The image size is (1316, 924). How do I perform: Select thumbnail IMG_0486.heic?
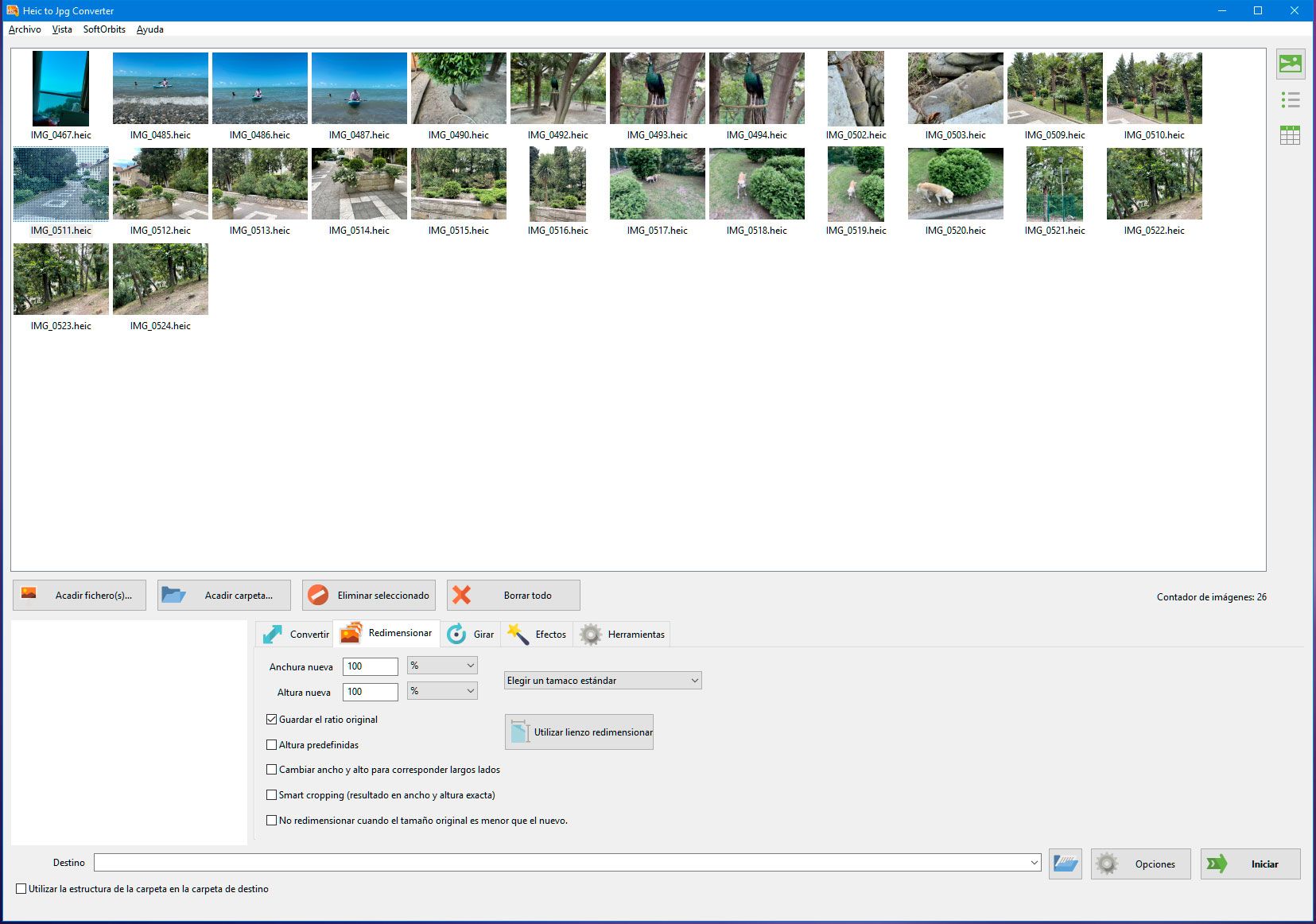pyautogui.click(x=260, y=88)
